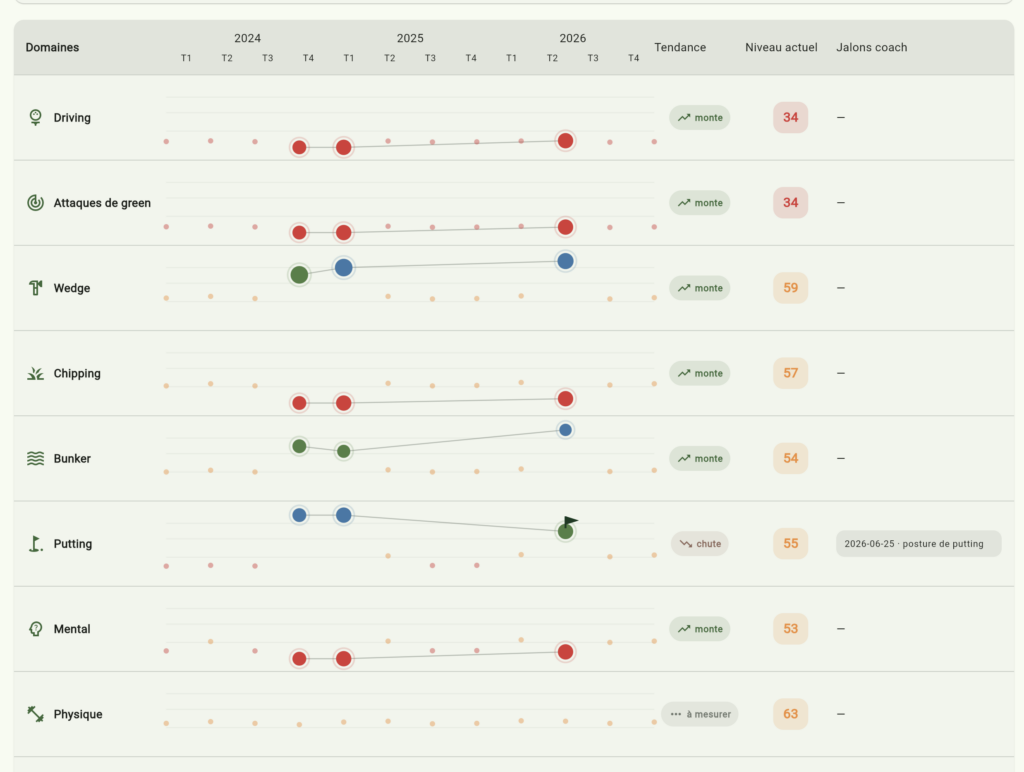Click the Driving golf ball icon
Viewport: 1024px width, 772px height.
[35, 118]
